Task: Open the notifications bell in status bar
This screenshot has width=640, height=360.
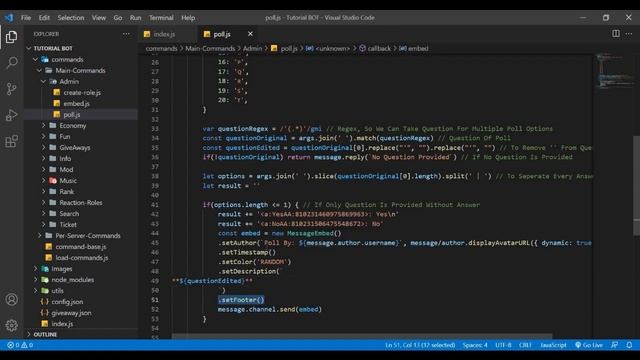Action: point(629,345)
